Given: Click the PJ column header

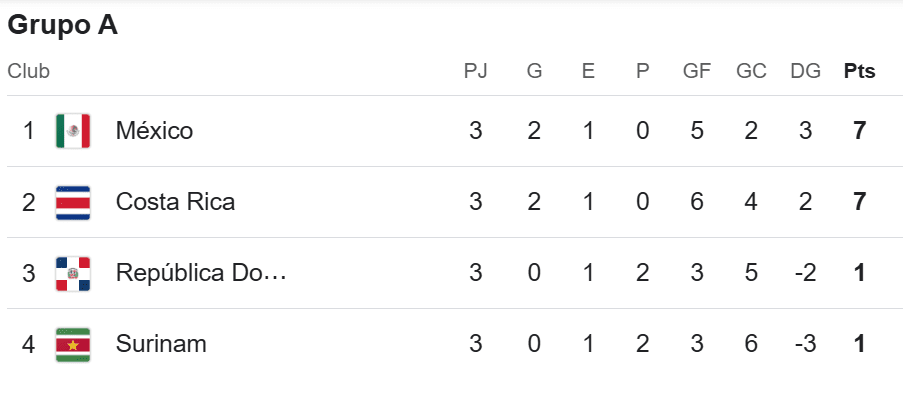Looking at the screenshot, I should point(476,71).
